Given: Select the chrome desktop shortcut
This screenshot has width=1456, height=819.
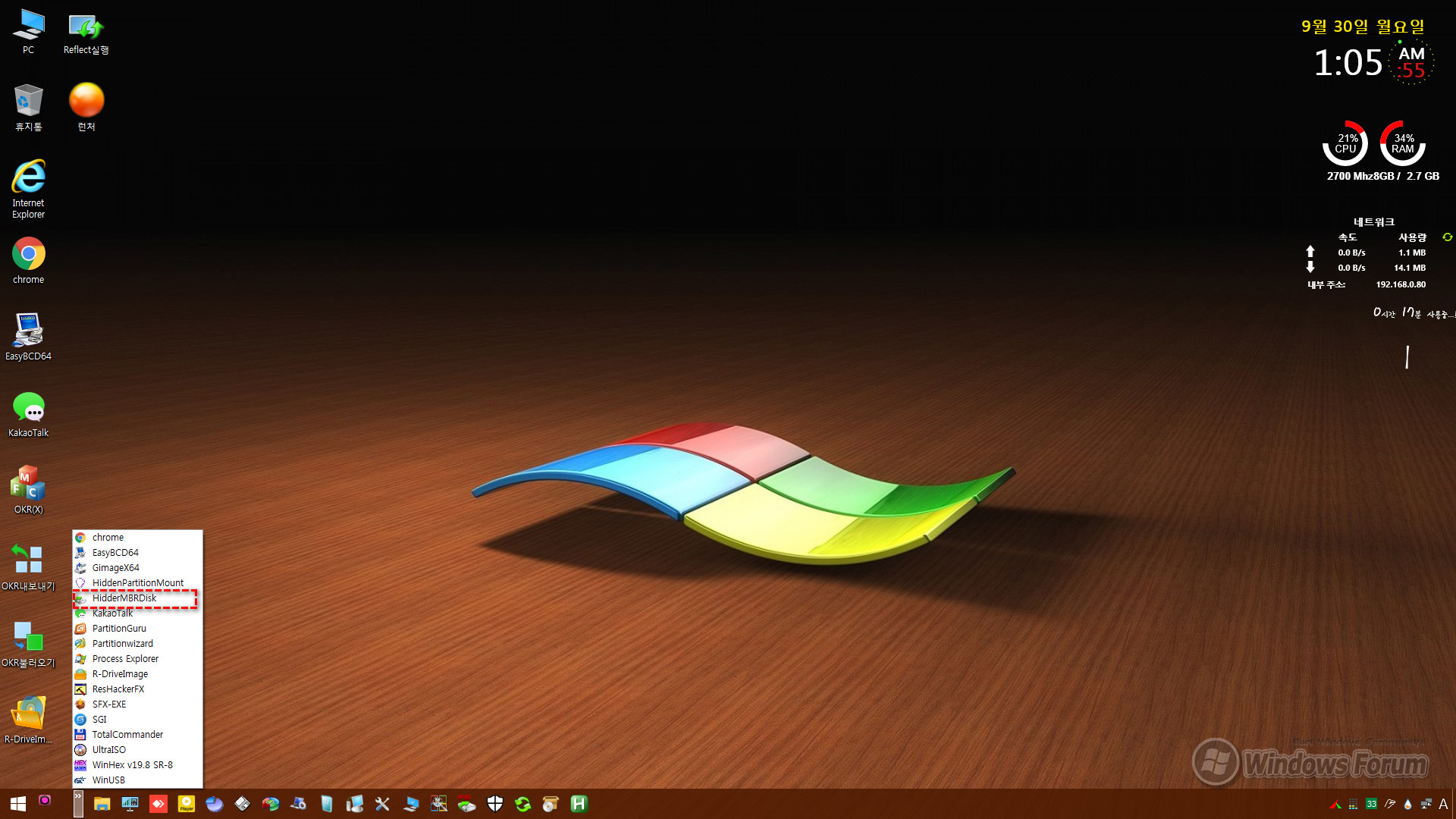Looking at the screenshot, I should (x=28, y=261).
